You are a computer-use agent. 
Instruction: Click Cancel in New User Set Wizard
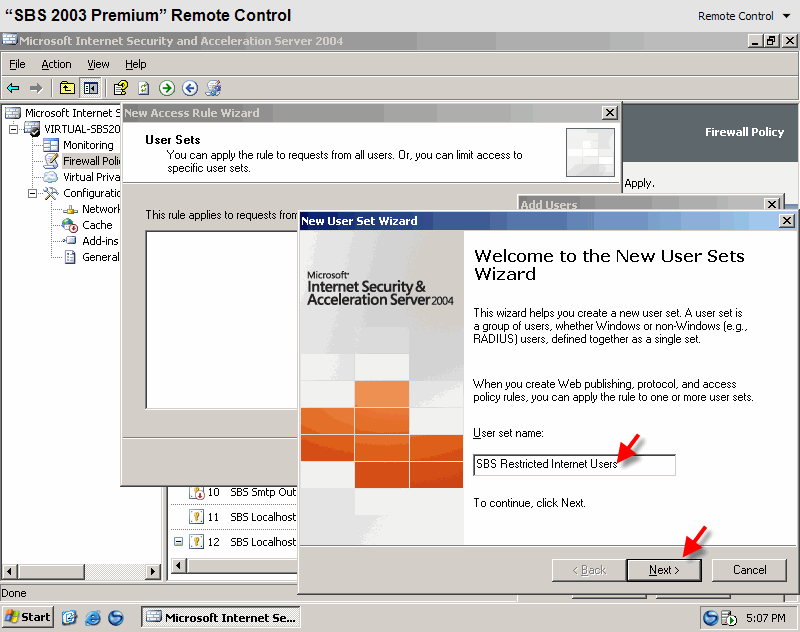749,570
